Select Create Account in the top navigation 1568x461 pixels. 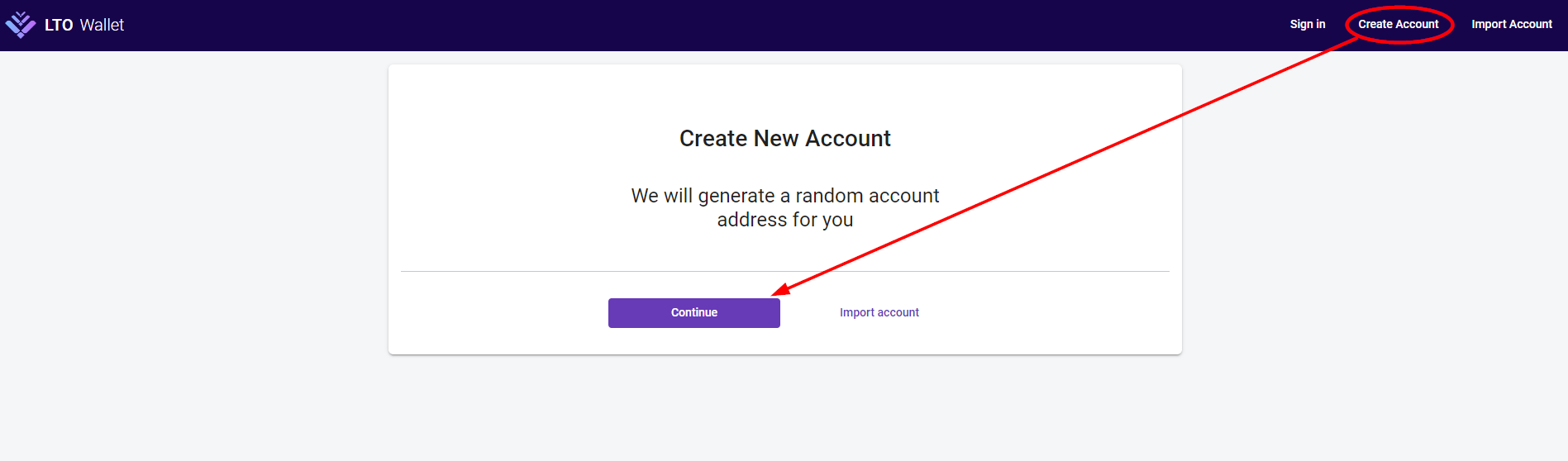point(1398,24)
